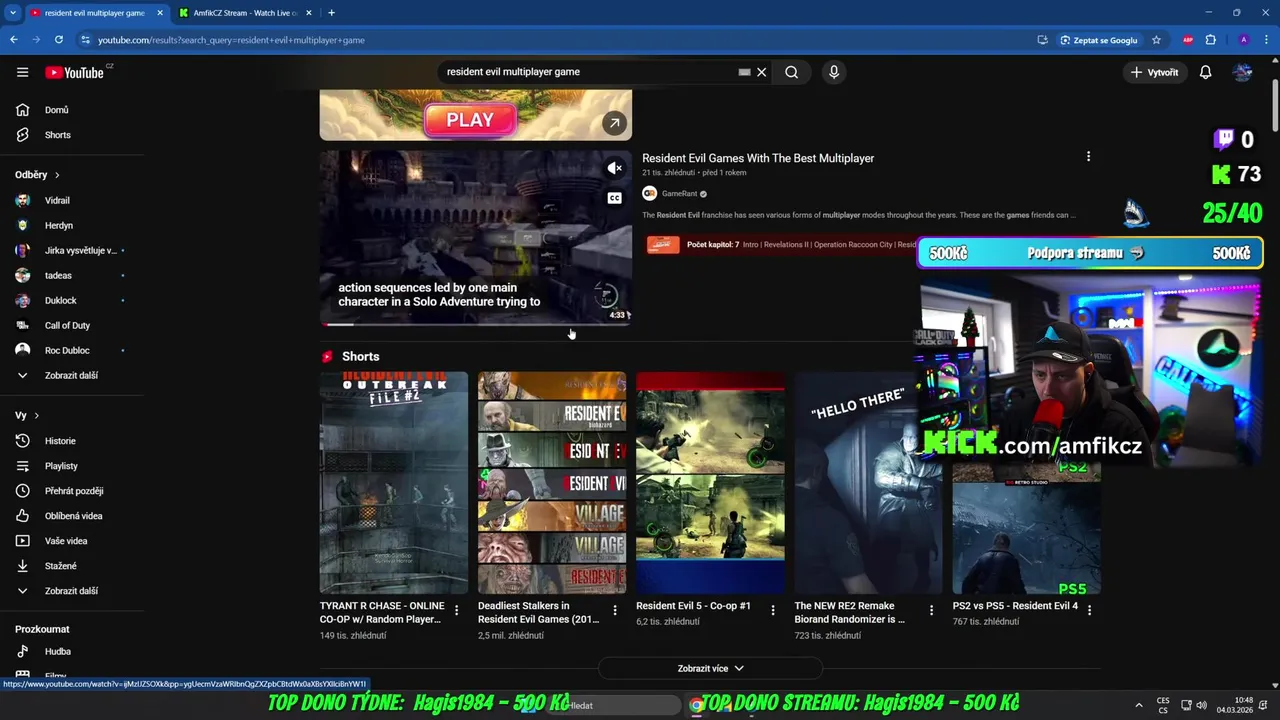Expand the Odběry subscriptions section

click(x=37, y=175)
